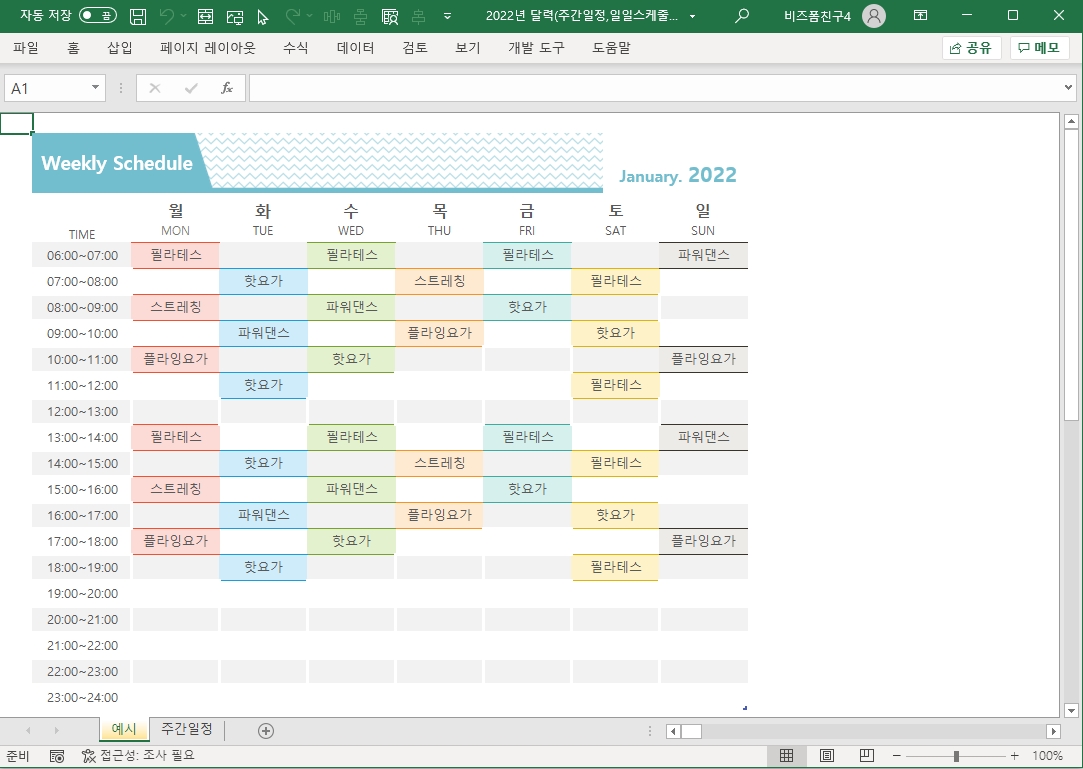Screen dimensions: 1083x769
Task: Click the Save icon in title bar
Action: coord(138,16)
